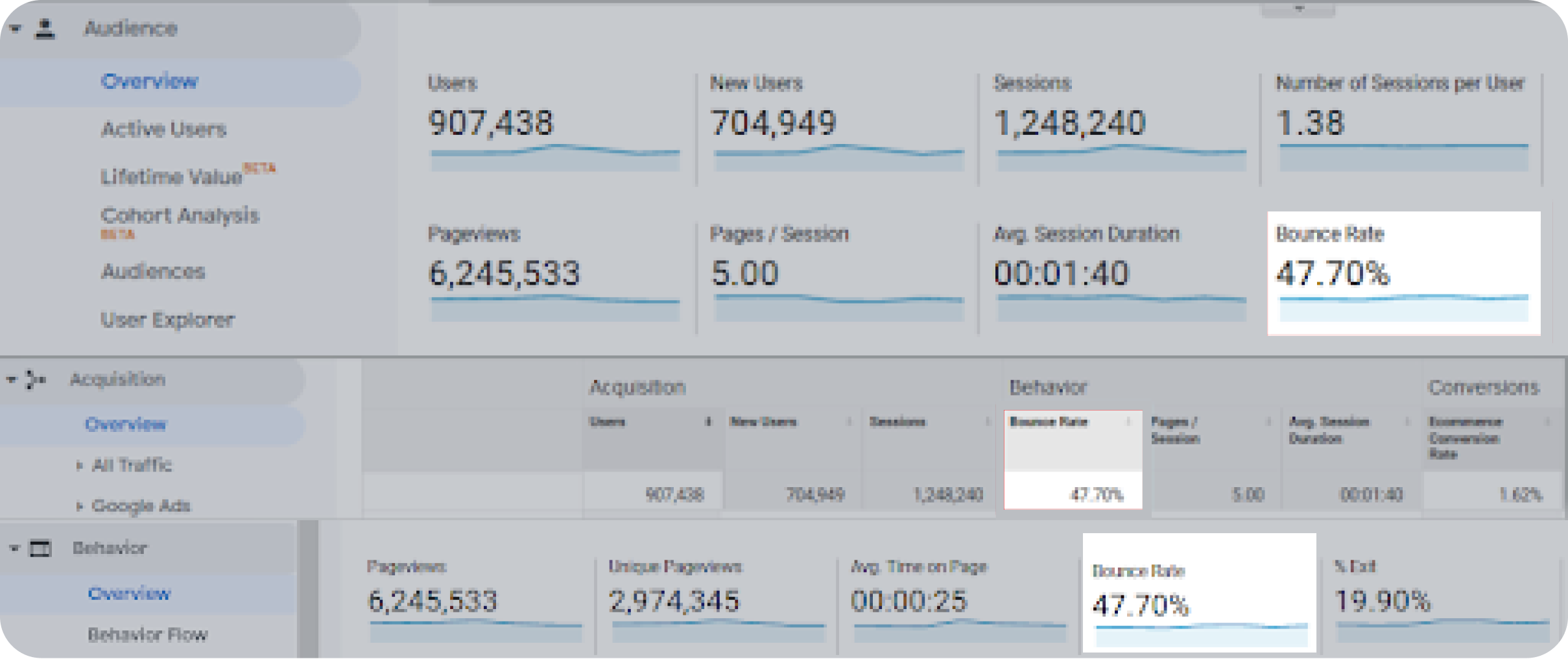Open Lifetime Value beta report
The image size is (1568, 659).
(171, 176)
